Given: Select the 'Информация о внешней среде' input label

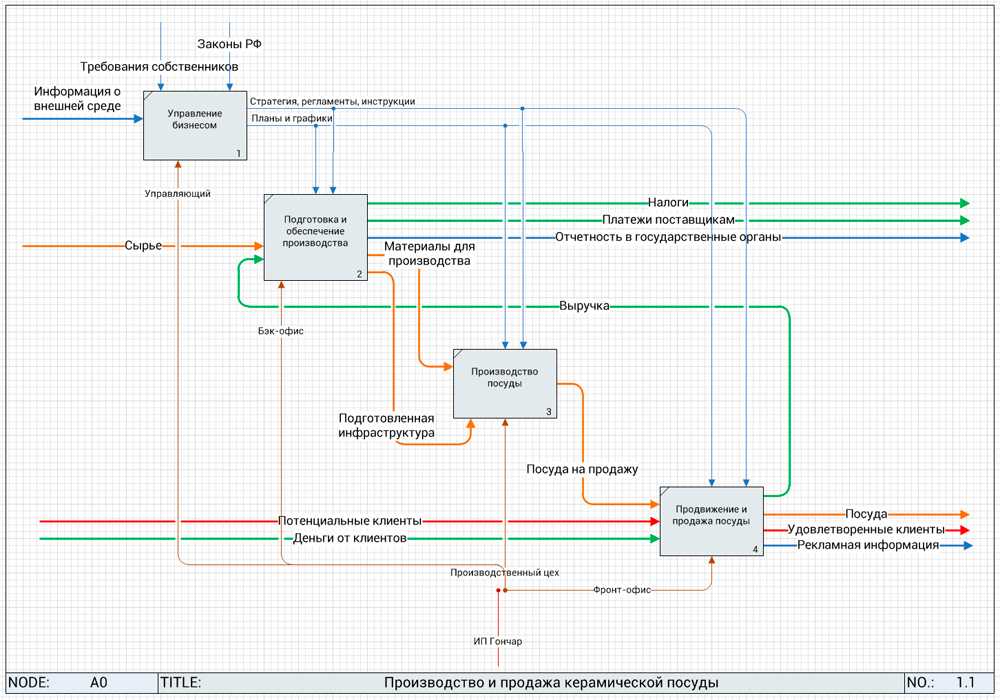Looking at the screenshot, I should [77, 98].
